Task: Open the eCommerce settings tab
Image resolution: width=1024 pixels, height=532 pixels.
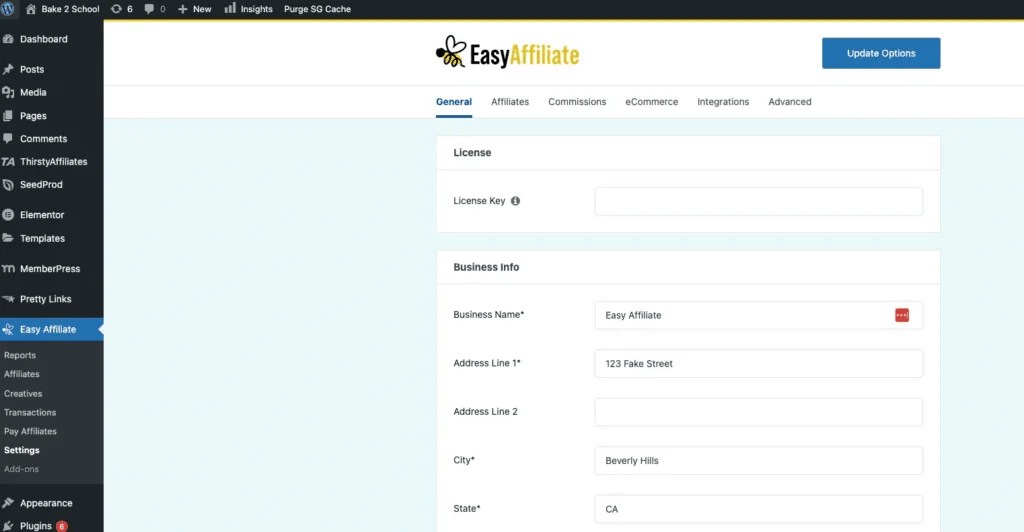Action: [652, 102]
